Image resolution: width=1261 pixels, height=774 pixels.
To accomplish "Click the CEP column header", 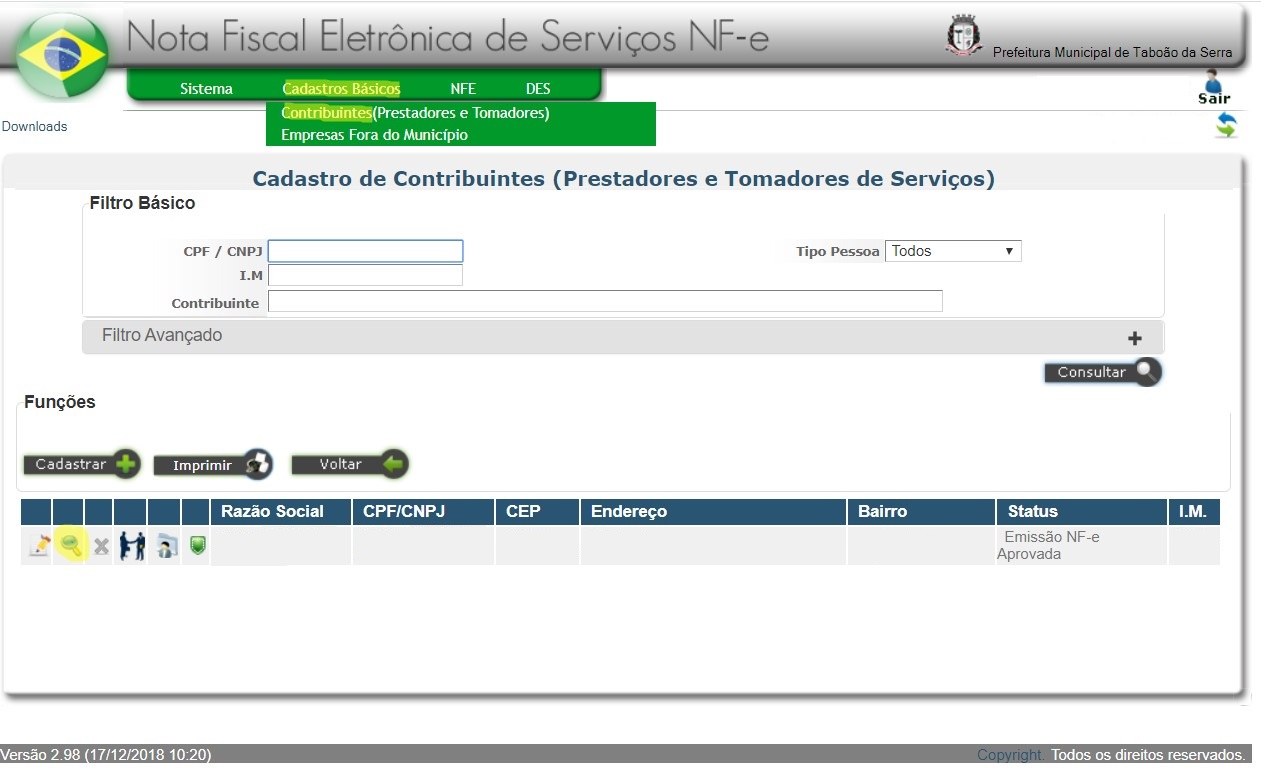I will coord(538,512).
